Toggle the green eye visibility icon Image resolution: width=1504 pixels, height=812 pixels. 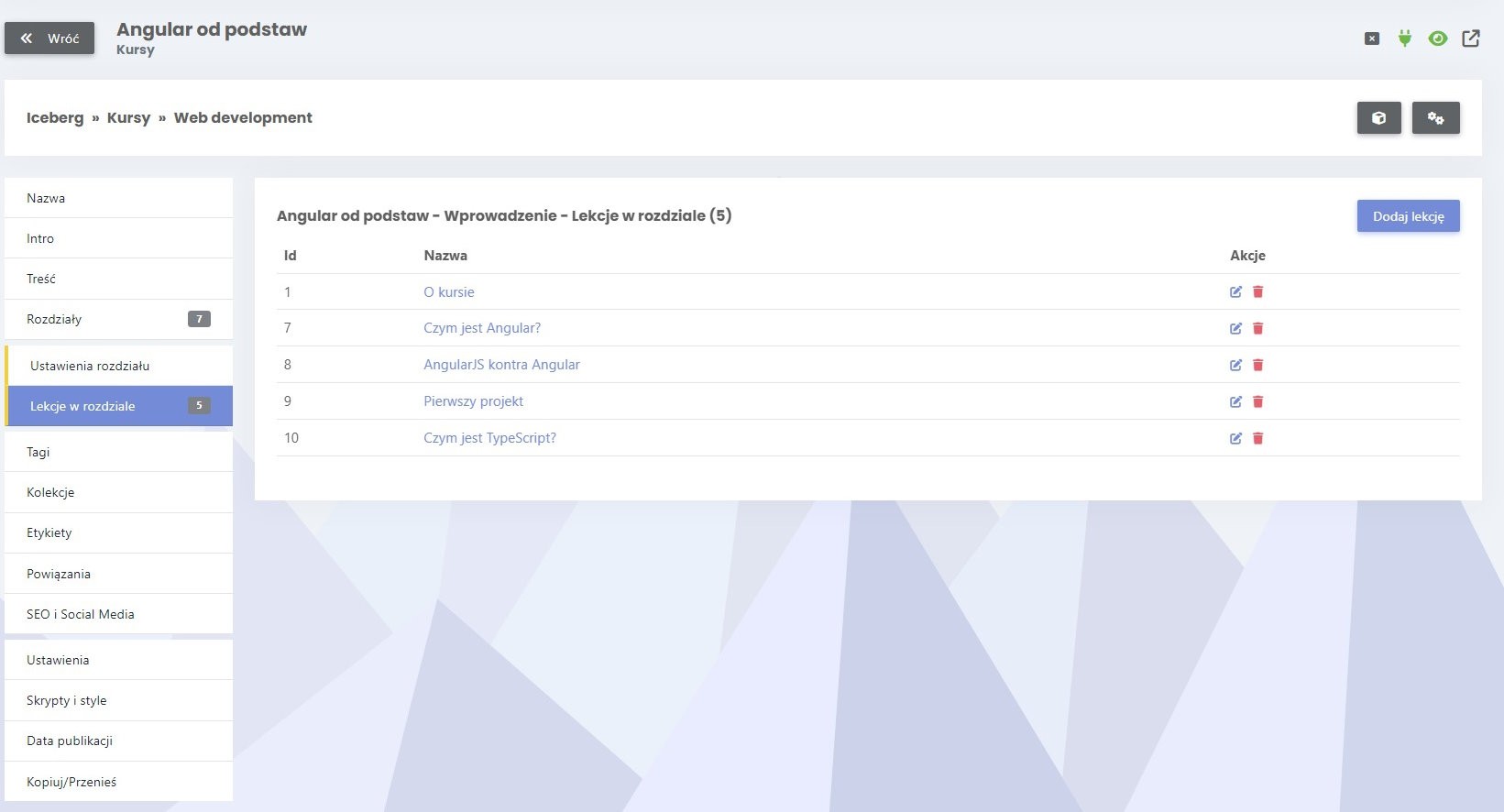tap(1438, 38)
